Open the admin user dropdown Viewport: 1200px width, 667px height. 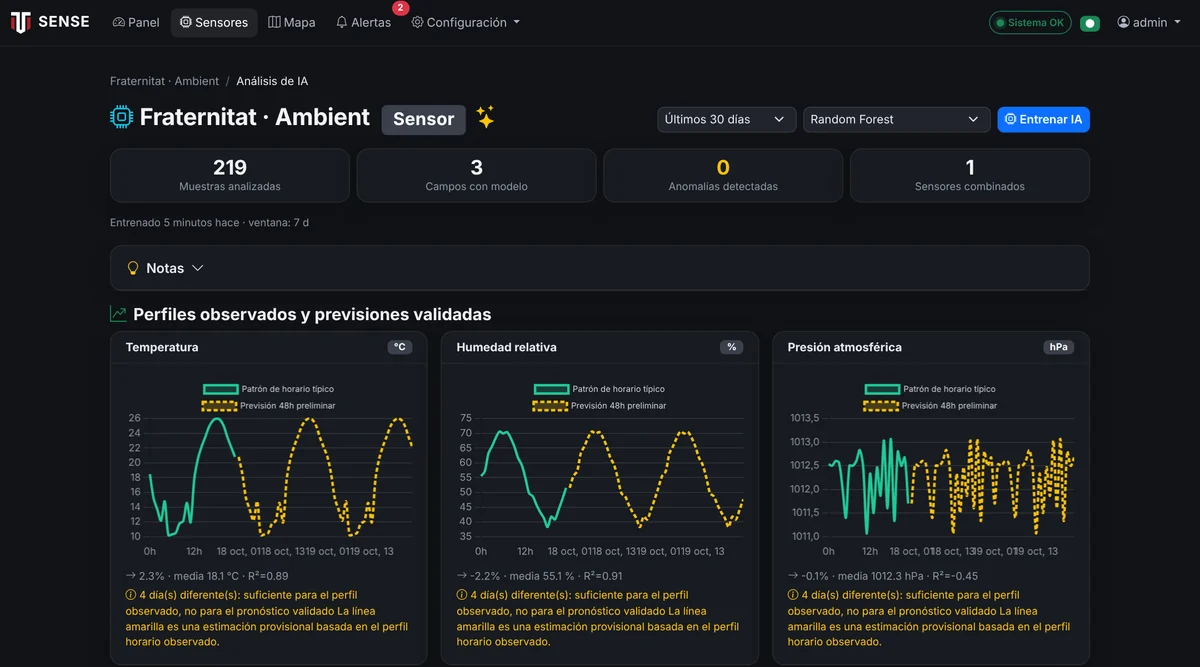[1149, 22]
